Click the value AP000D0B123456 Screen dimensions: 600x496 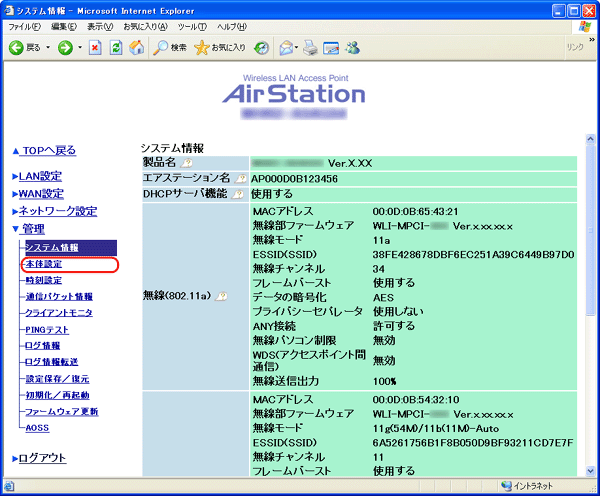(x=294, y=179)
